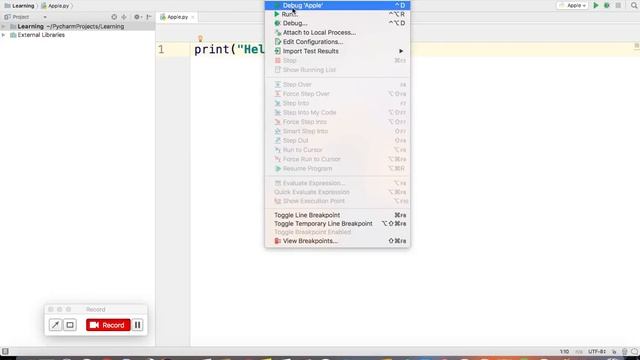Click the Scroll from Source target icon
This screenshot has width=640, height=360.
(x=114, y=17)
